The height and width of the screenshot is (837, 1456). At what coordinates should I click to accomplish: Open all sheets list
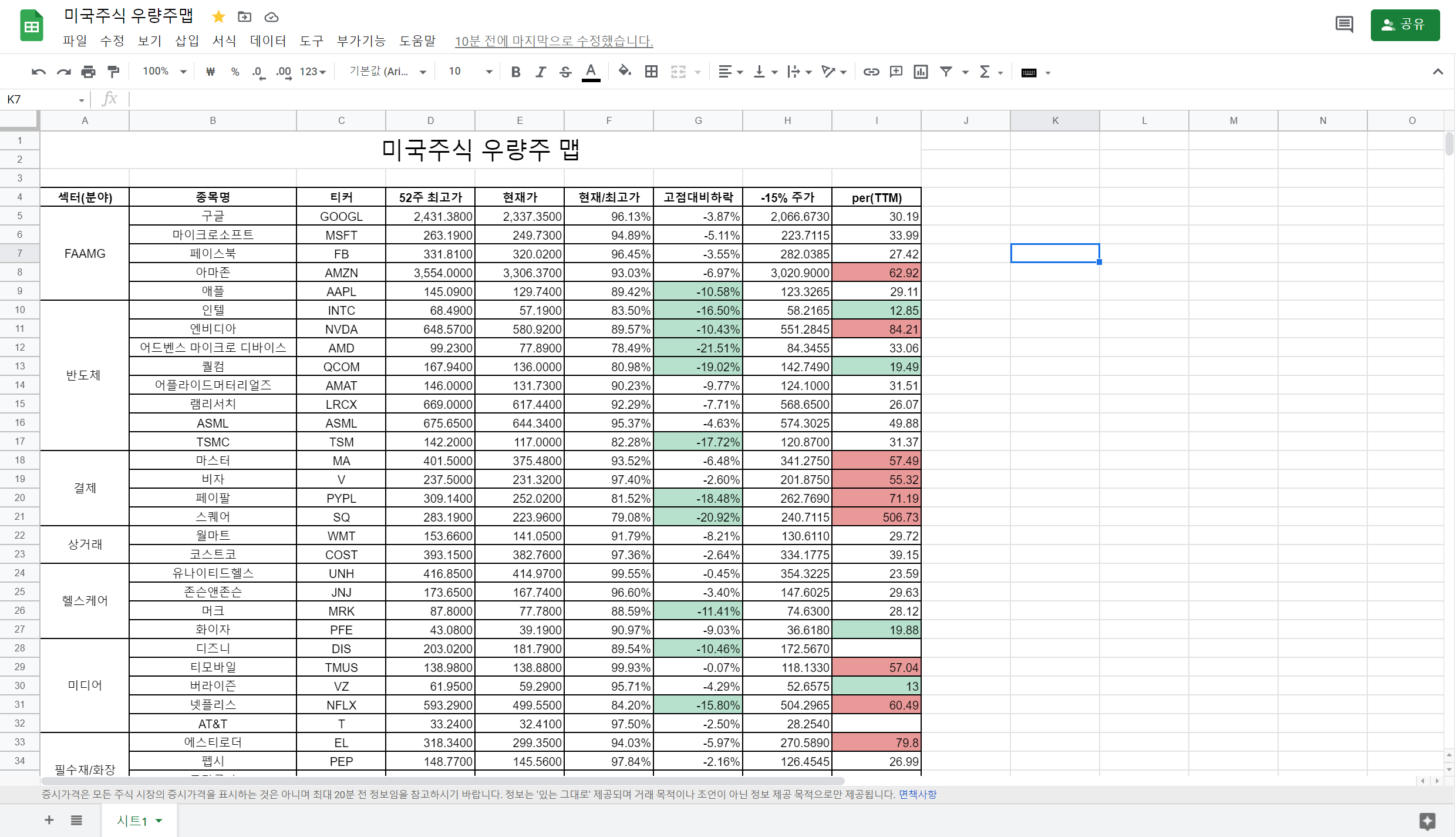(x=76, y=820)
